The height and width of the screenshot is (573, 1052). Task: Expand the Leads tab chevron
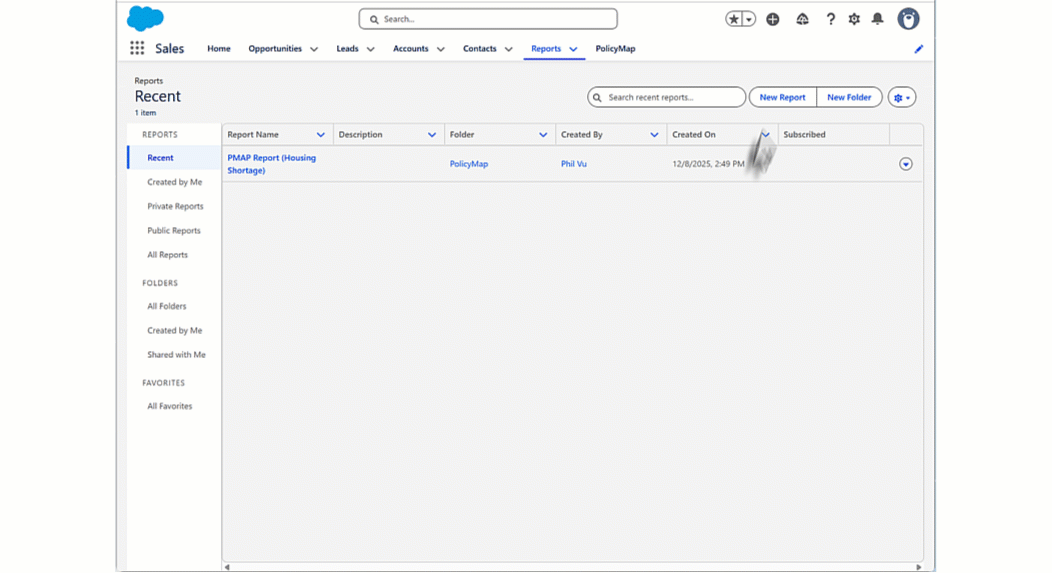[x=370, y=49]
